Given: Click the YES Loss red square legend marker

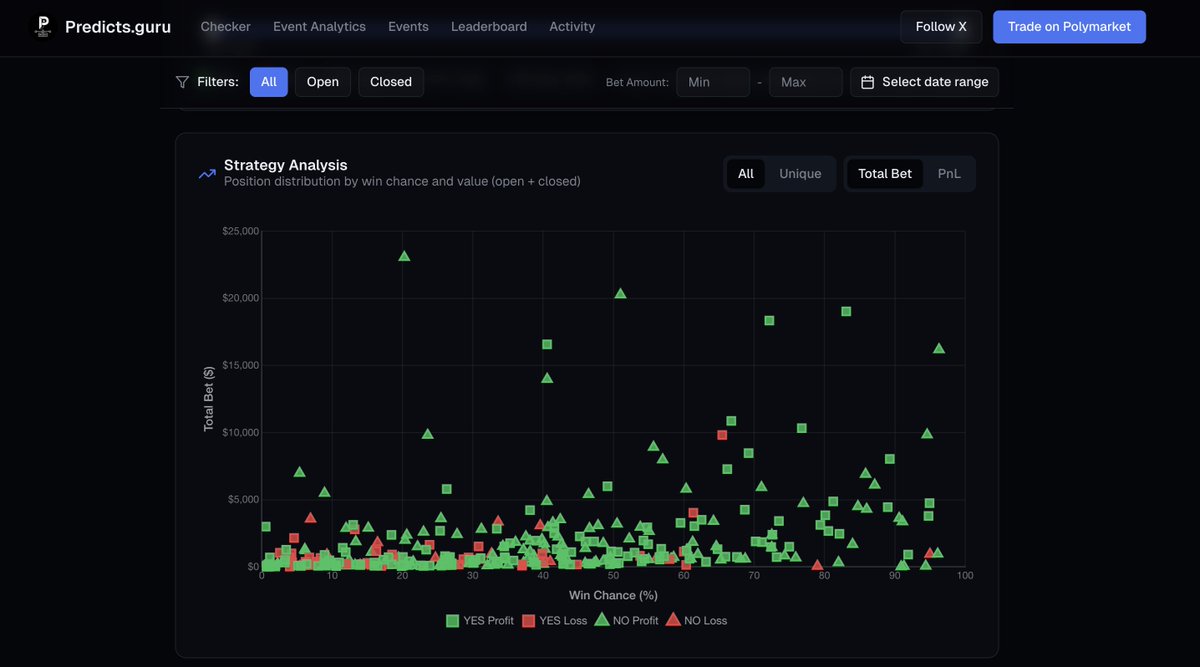Looking at the screenshot, I should coord(528,620).
